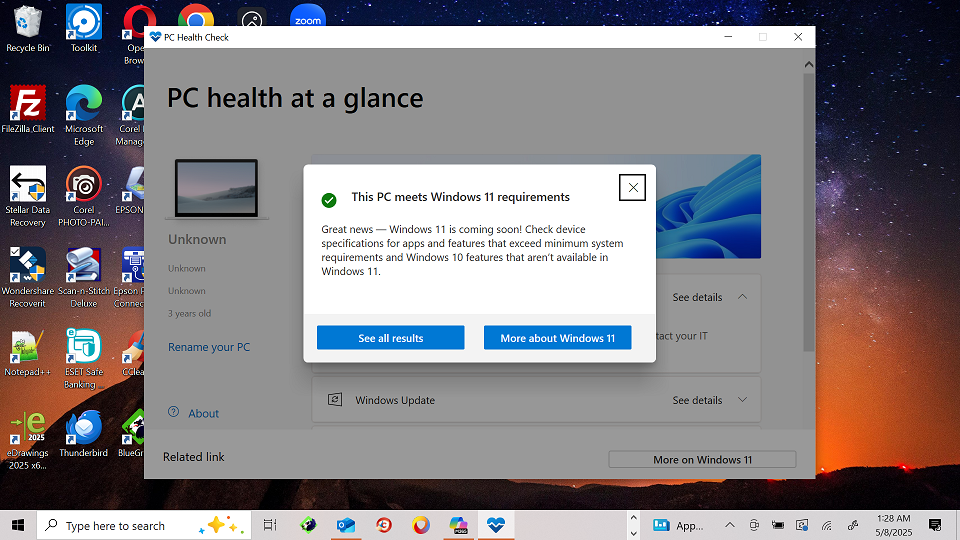Viewport: 960px width, 540px height.
Task: Click PC Health Check taskbar icon
Action: click(x=495, y=525)
